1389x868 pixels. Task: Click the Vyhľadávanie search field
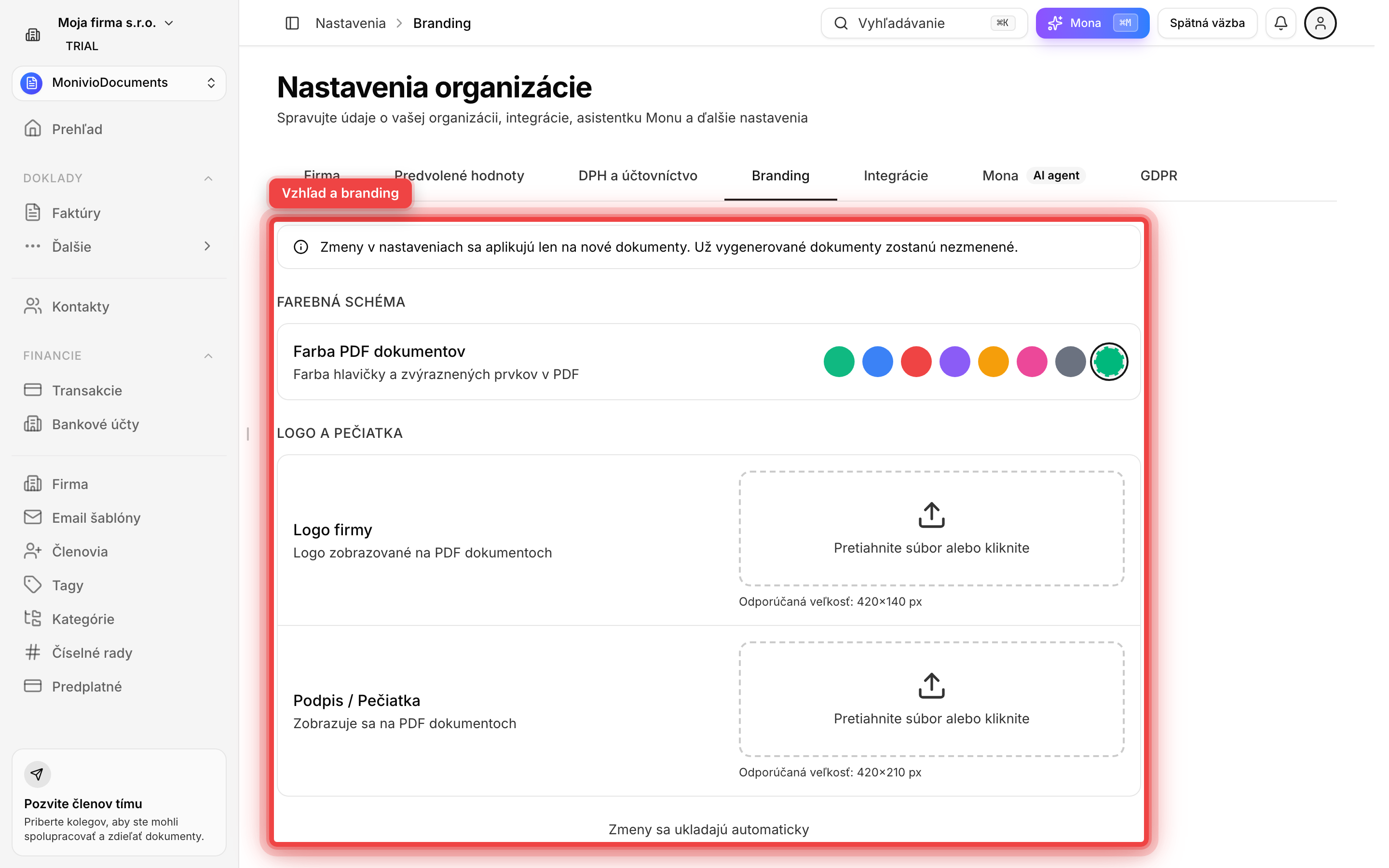924,23
